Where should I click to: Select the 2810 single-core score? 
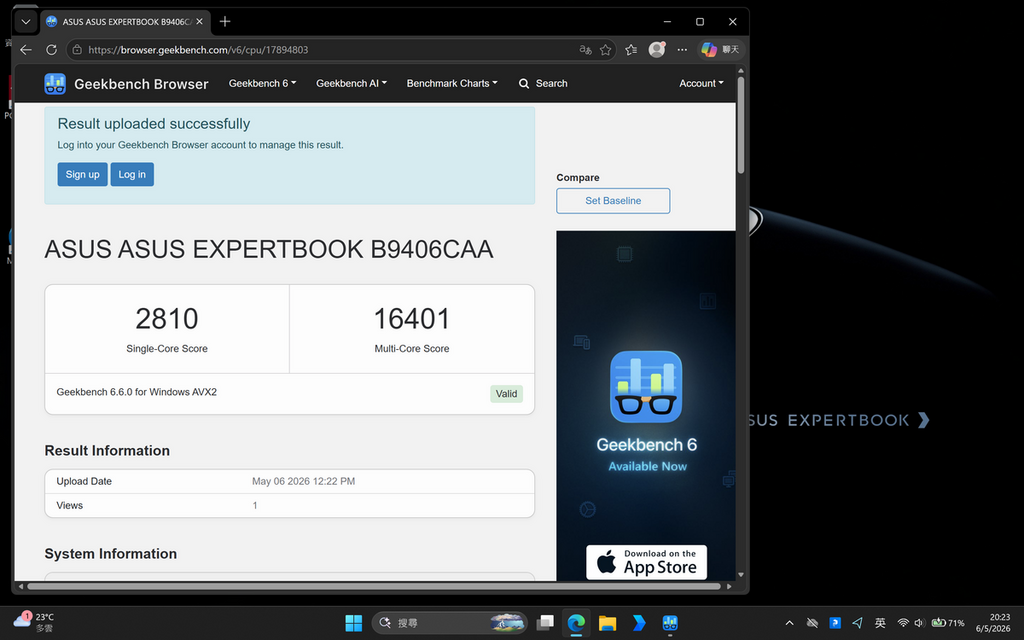[x=167, y=319]
